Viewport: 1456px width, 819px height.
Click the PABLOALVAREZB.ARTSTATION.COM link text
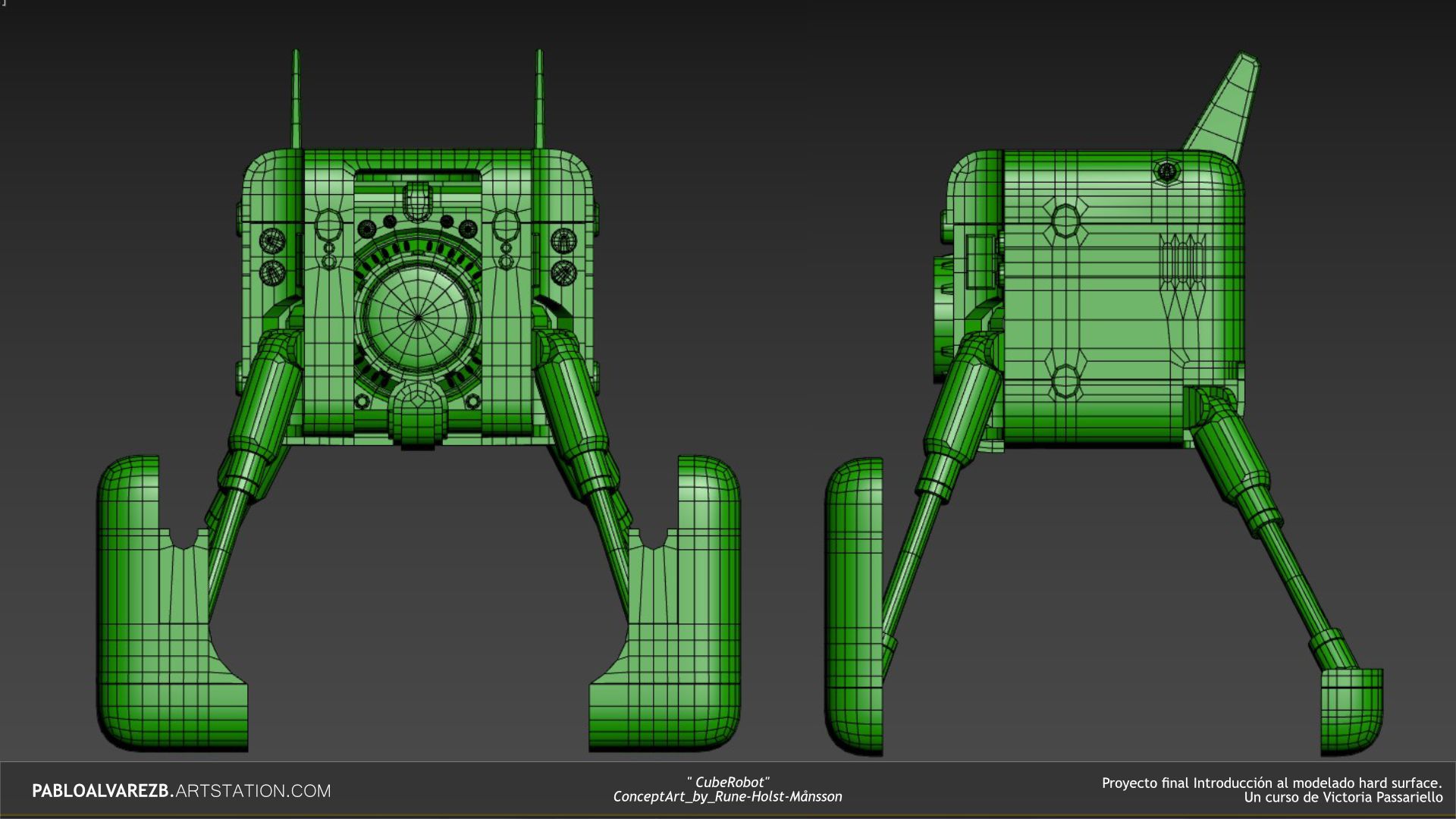click(181, 791)
